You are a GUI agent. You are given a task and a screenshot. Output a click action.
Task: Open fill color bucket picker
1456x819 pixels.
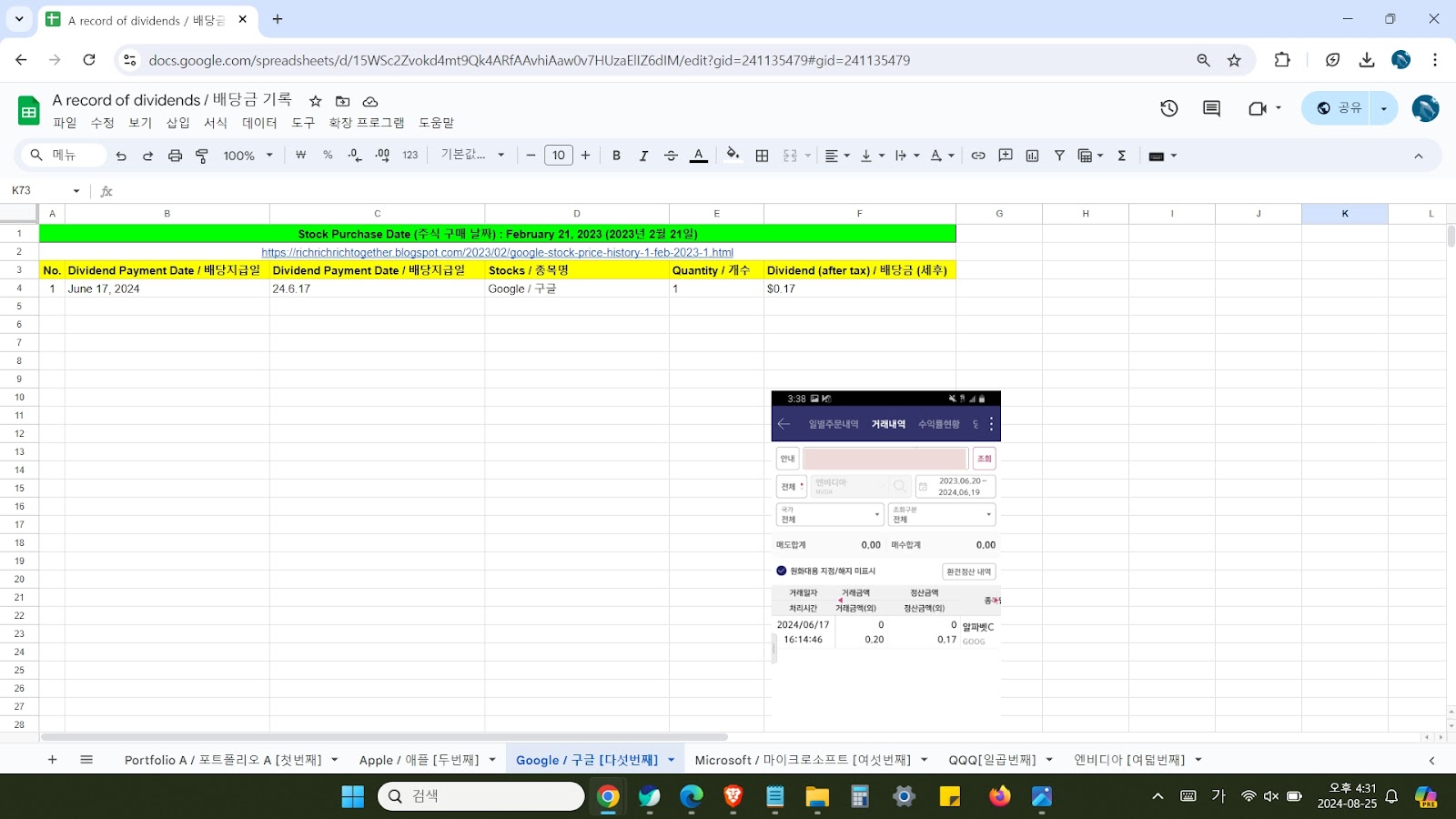click(x=733, y=156)
